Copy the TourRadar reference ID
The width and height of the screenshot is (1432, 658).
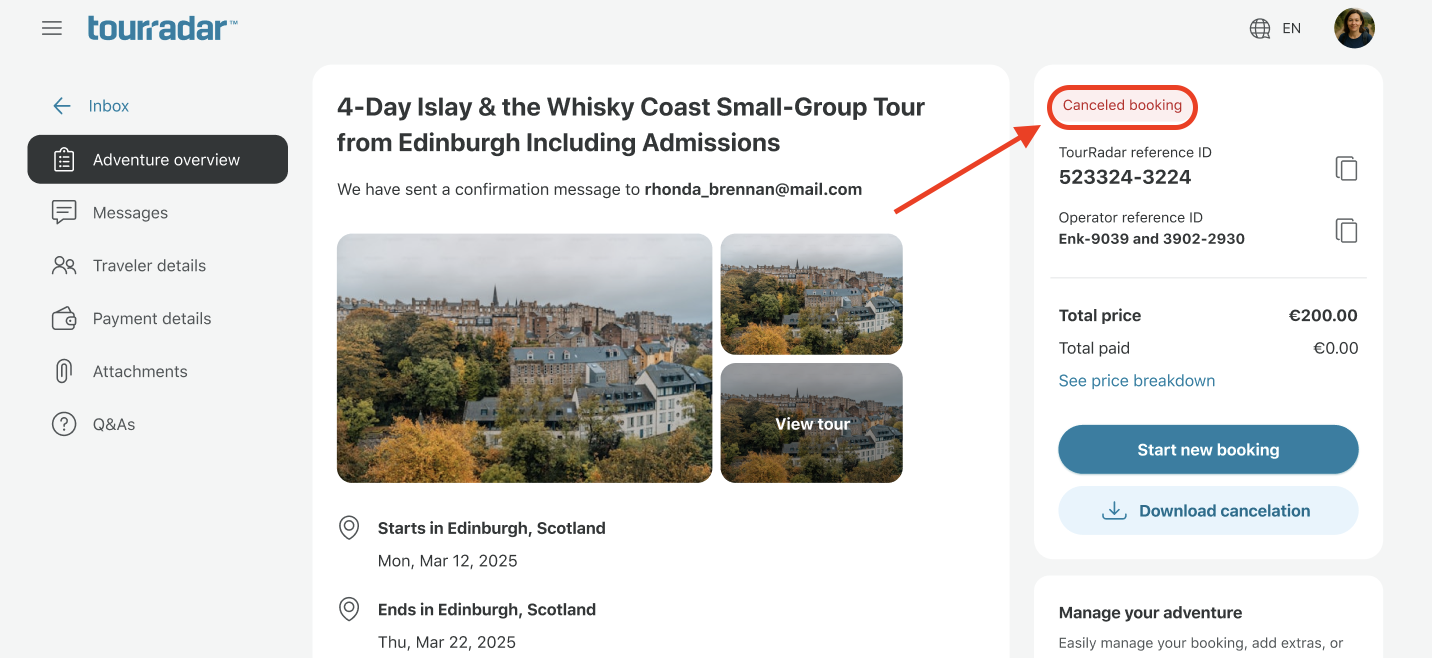[1347, 168]
